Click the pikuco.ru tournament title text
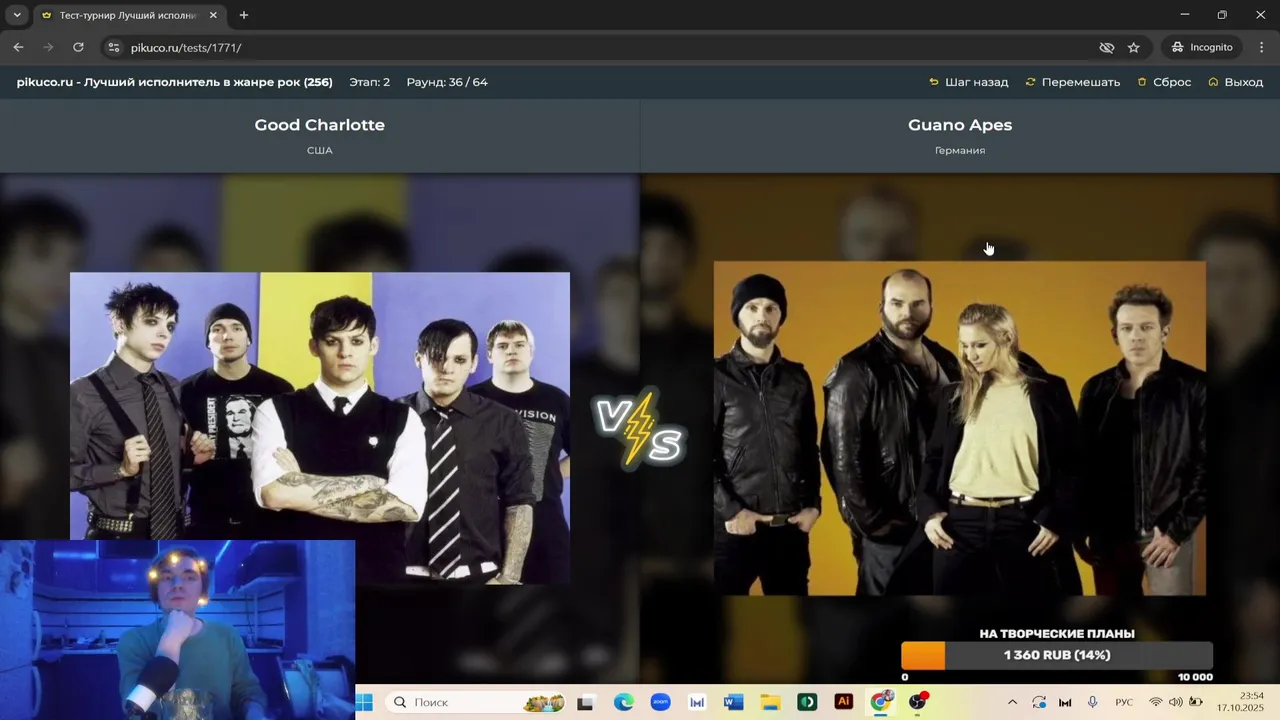1280x720 pixels. point(174,82)
